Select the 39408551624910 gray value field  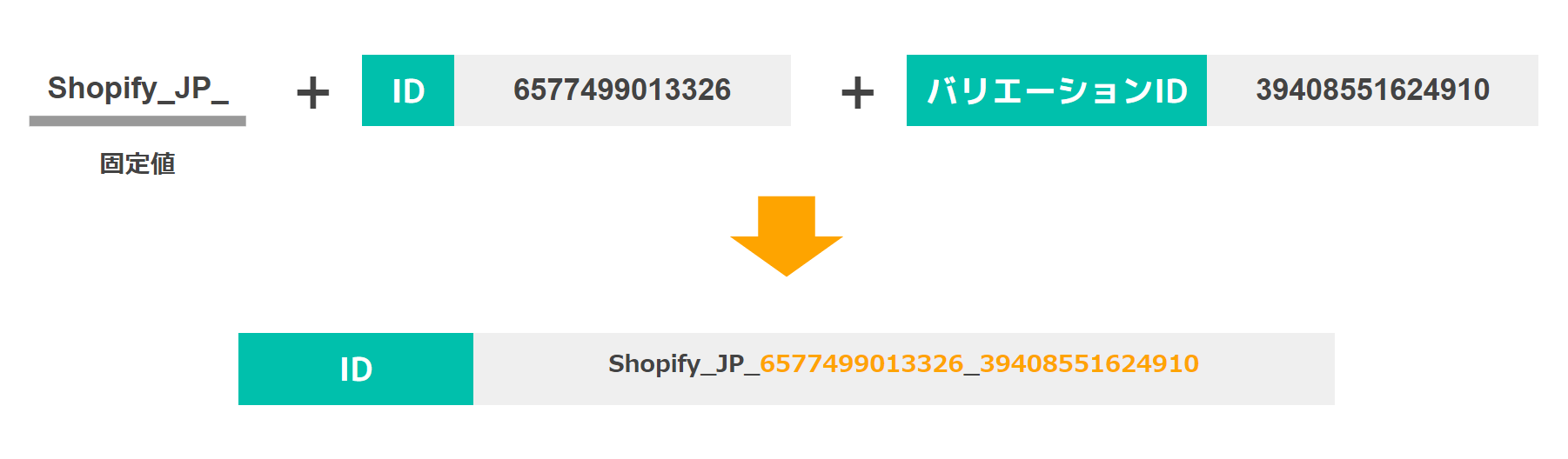pos(1372,90)
